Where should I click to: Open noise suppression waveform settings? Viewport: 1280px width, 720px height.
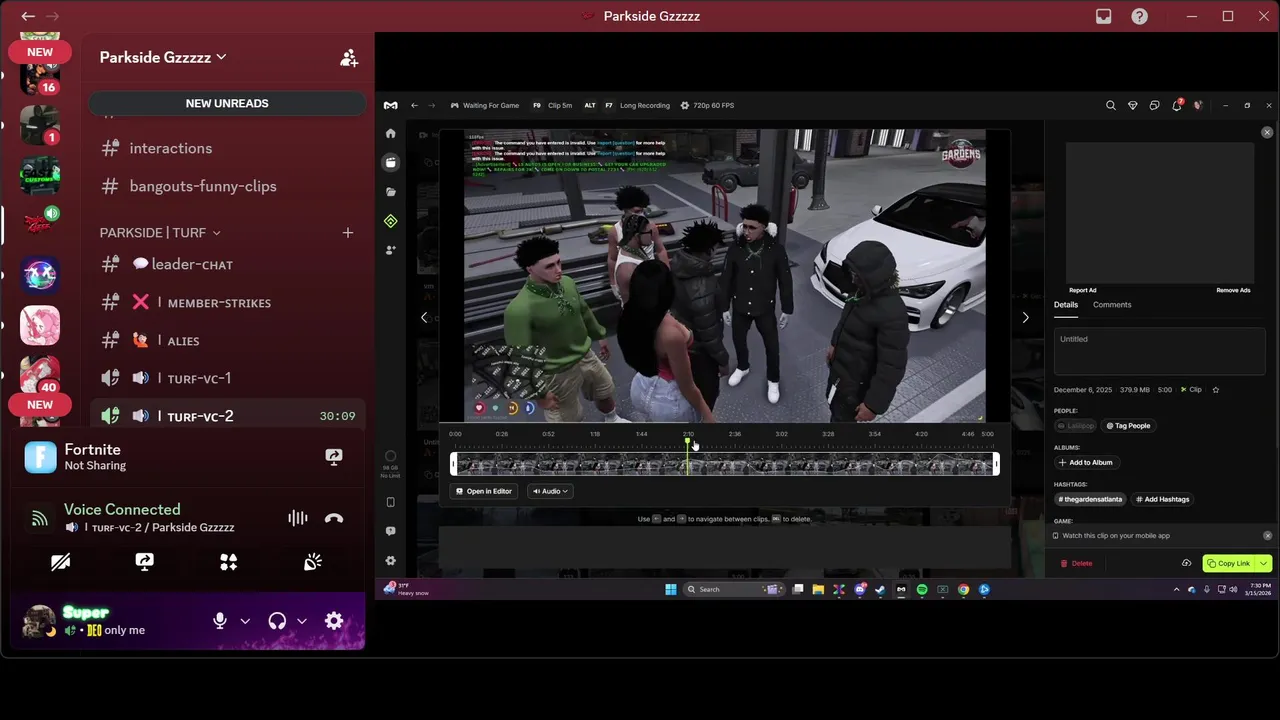pyautogui.click(x=297, y=518)
